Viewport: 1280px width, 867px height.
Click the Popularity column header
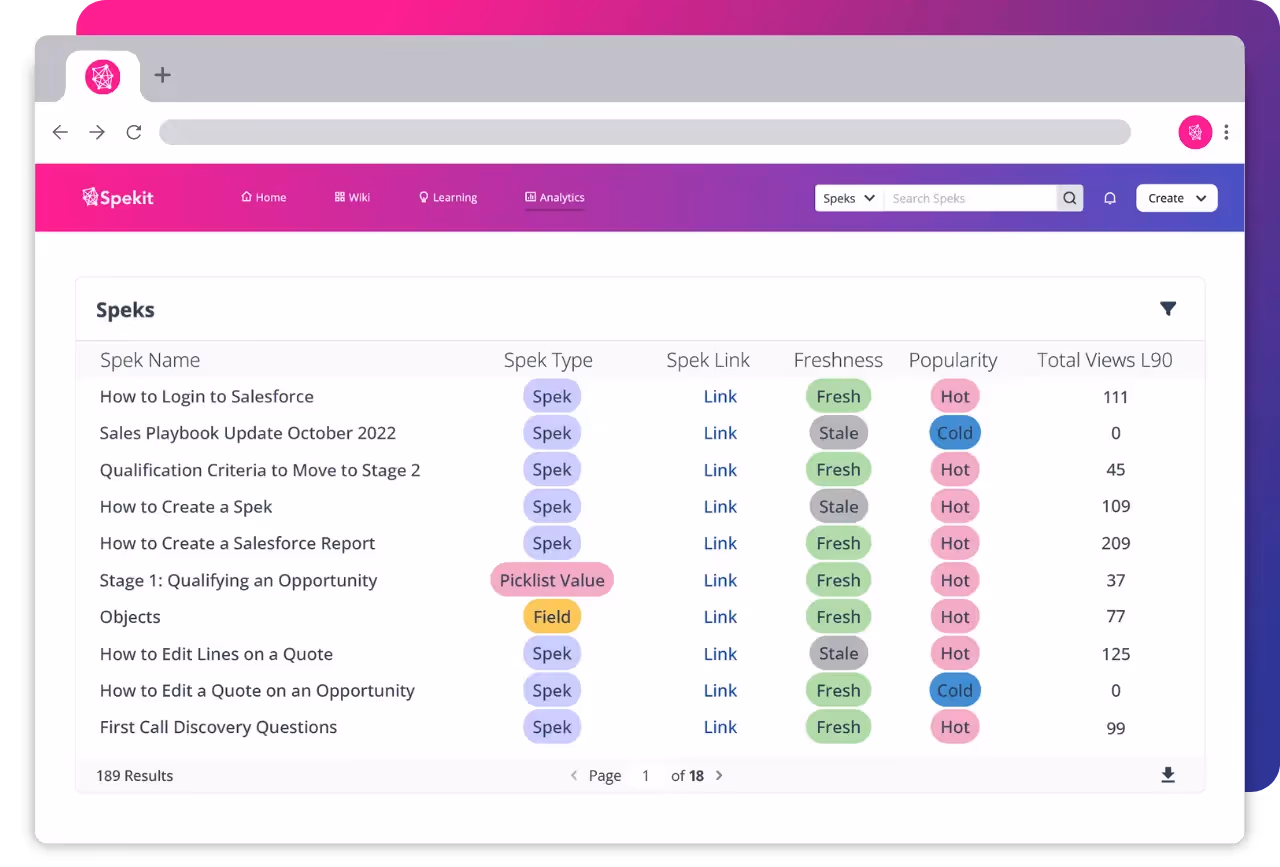click(953, 360)
